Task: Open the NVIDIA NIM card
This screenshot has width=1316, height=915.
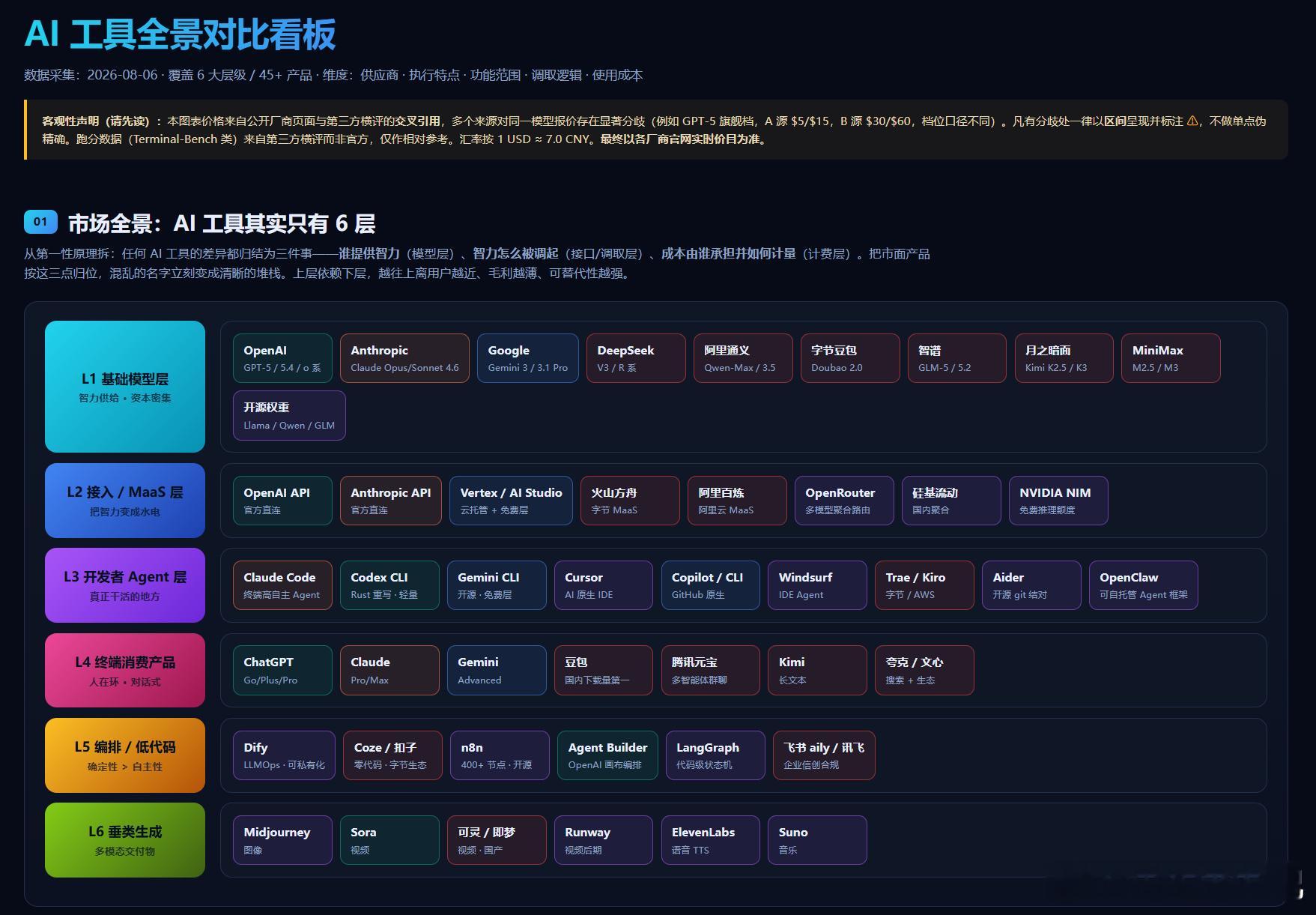Action: click(x=1058, y=501)
